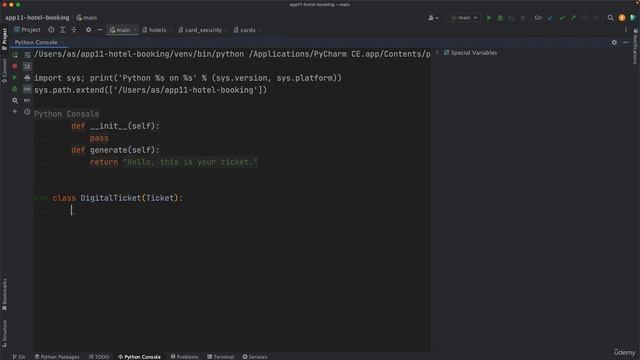Open console panel settings gear
640x360 pixels.
tap(614, 42)
